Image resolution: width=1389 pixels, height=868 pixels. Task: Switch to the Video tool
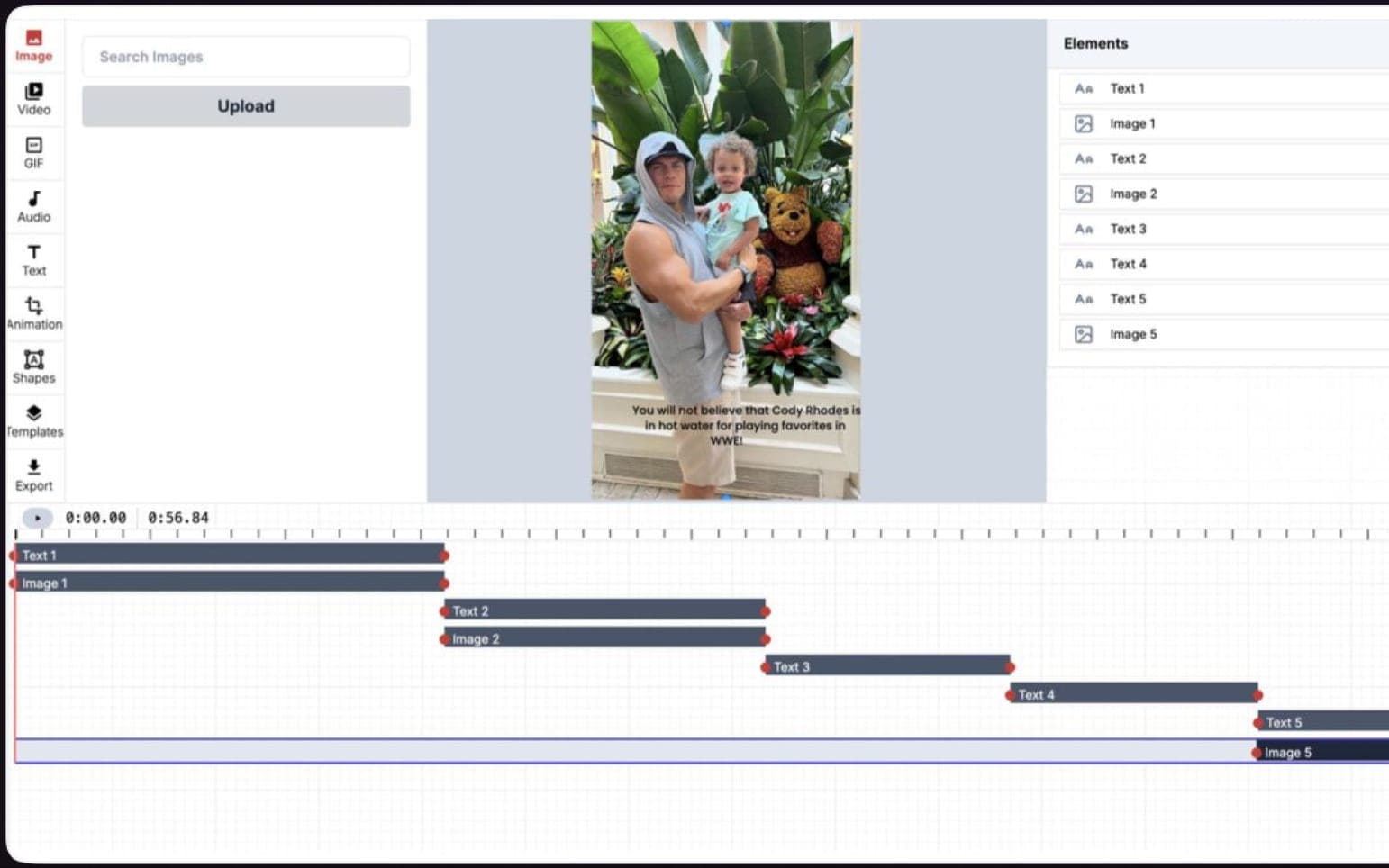tap(33, 99)
